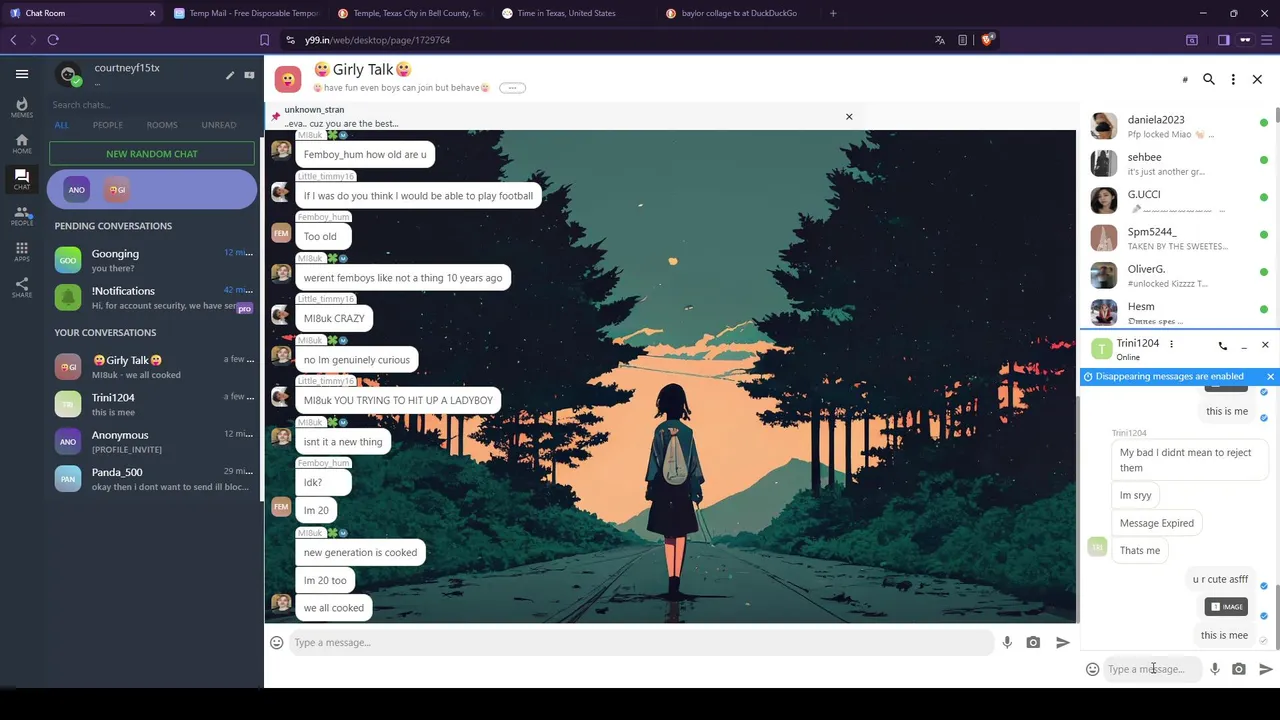Select user Hesm from member list
Image resolution: width=1280 pixels, height=720 pixels.
coord(1178,313)
